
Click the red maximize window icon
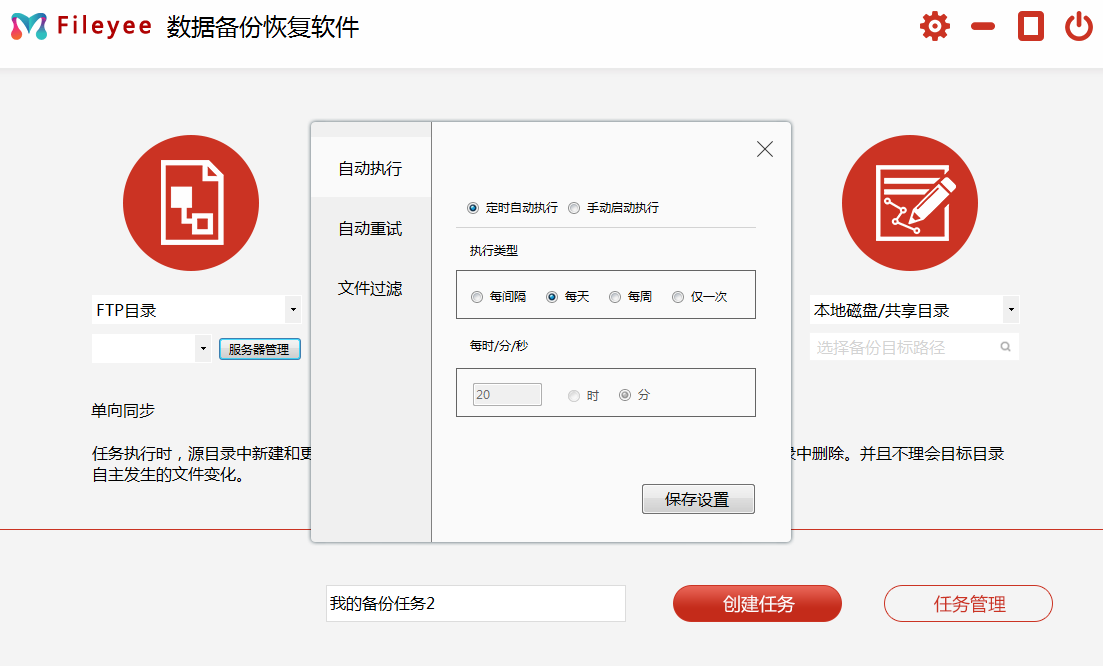click(1030, 26)
